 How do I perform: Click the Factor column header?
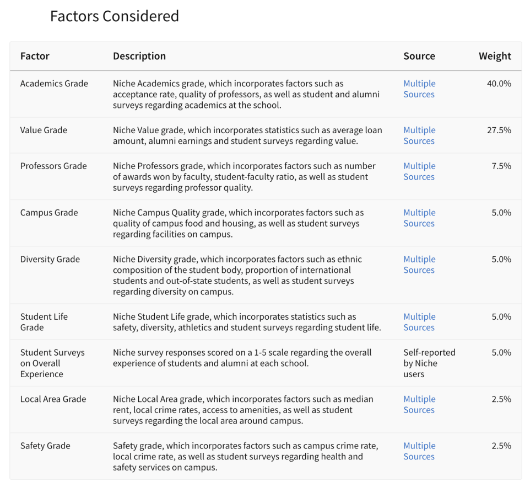[35, 56]
